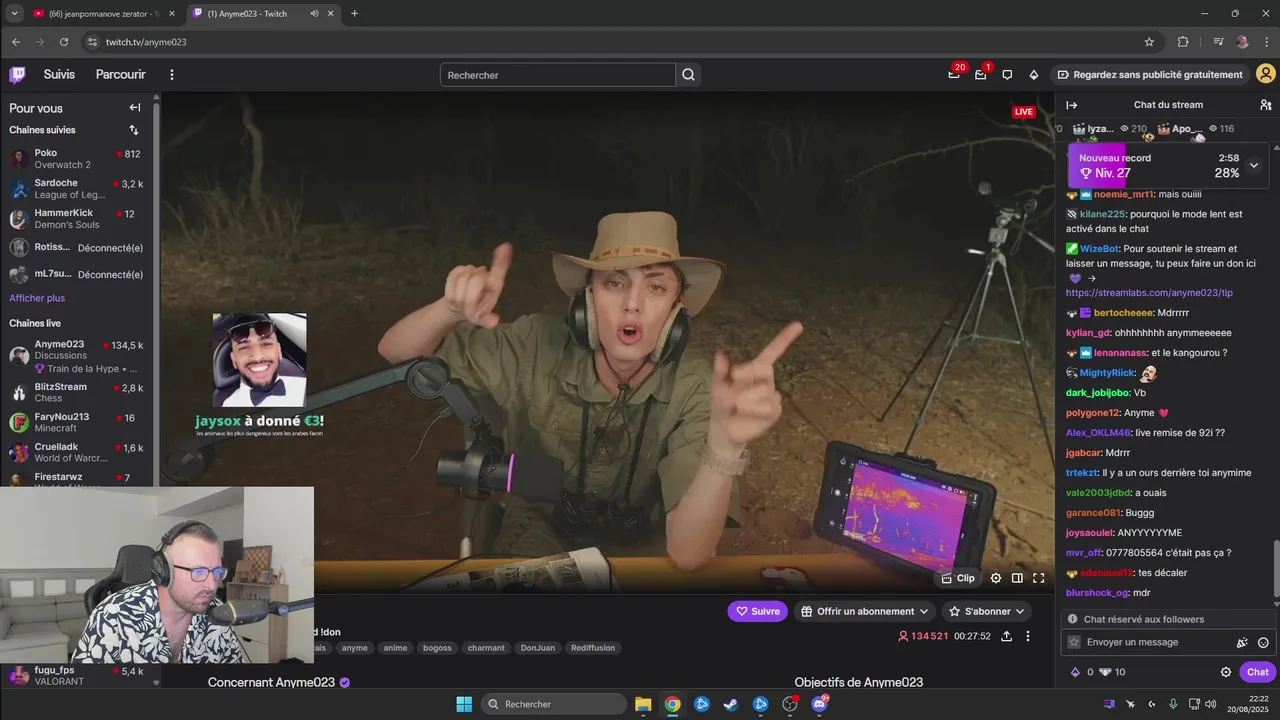Screen dimensions: 1280x720
Task: Open the S'abonner dropdown
Action: tap(987, 611)
